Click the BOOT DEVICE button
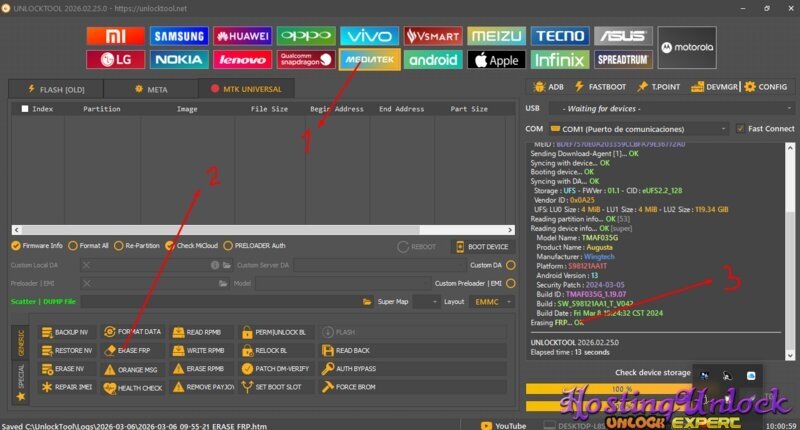Image resolution: width=800 pixels, height=430 pixels. pyautogui.click(x=482, y=246)
